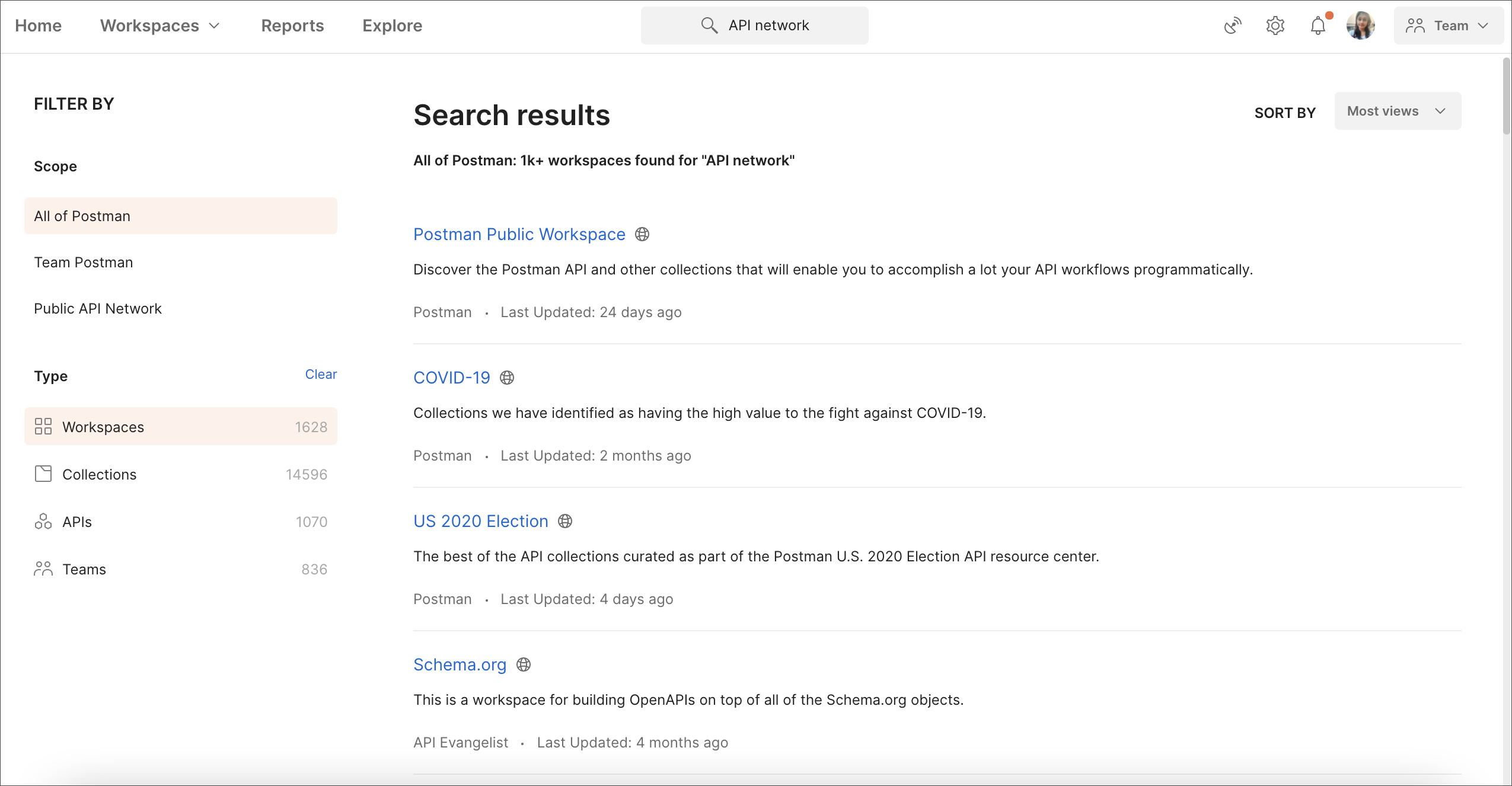The width and height of the screenshot is (1512, 786).
Task: Click globe icon beside Schema.org
Action: point(524,664)
